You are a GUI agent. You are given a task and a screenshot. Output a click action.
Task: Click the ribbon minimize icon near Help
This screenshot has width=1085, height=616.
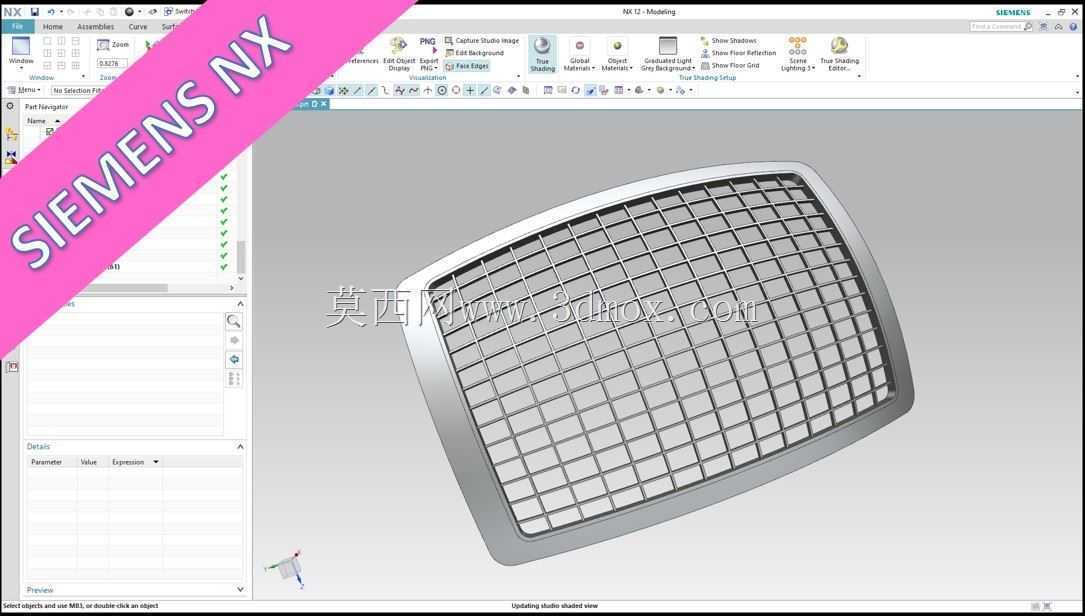1058,26
